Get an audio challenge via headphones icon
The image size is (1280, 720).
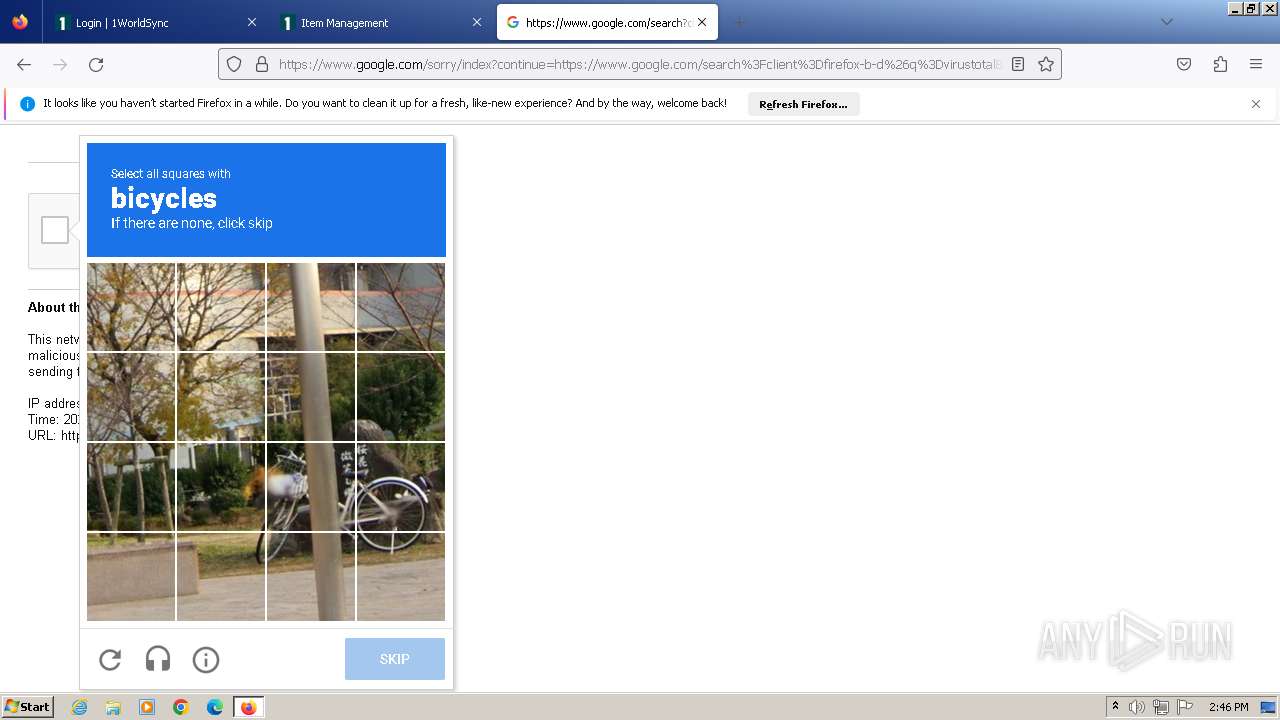(158, 659)
